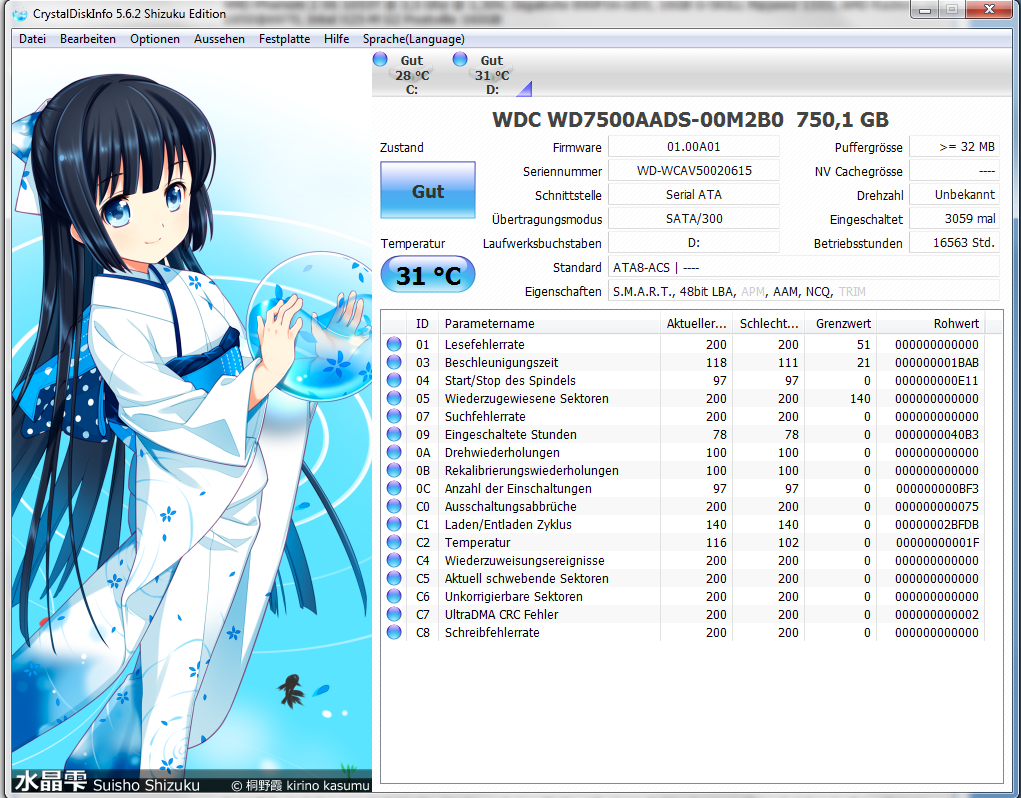Click raw value 000000001BAB
The height and width of the screenshot is (798, 1021).
pyautogui.click(x=936, y=363)
